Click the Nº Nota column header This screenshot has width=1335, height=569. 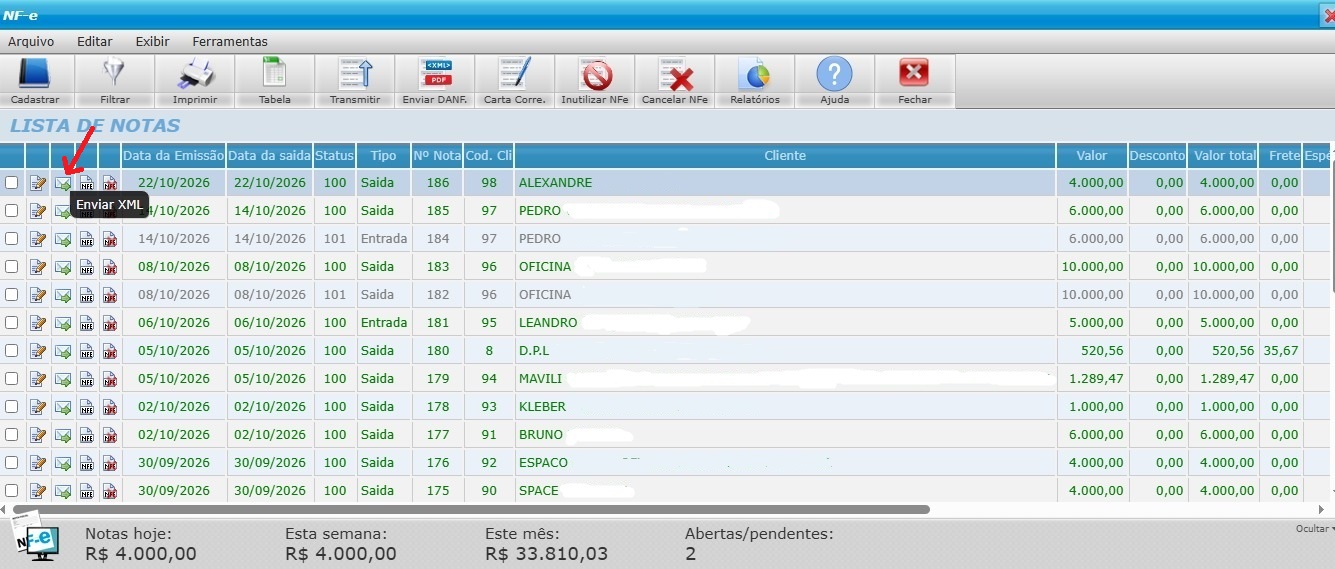pos(437,156)
